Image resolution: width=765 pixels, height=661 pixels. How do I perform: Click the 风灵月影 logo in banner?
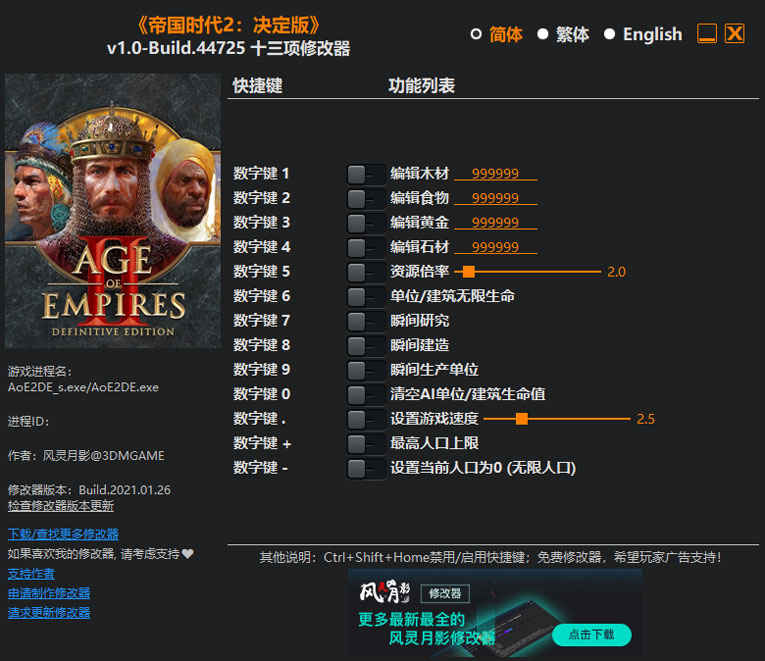384,592
